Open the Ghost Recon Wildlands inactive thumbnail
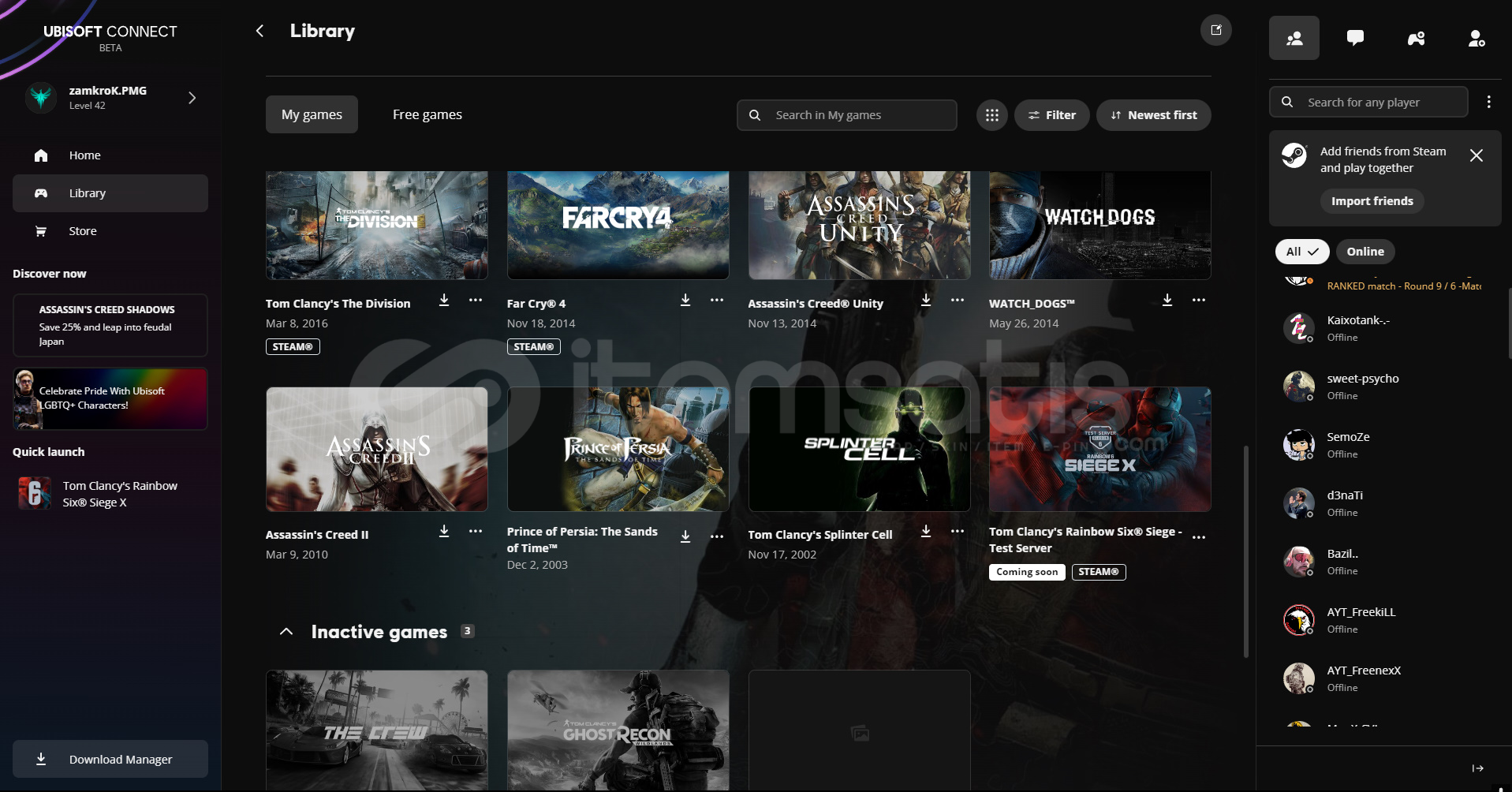1512x792 pixels. 618,730
